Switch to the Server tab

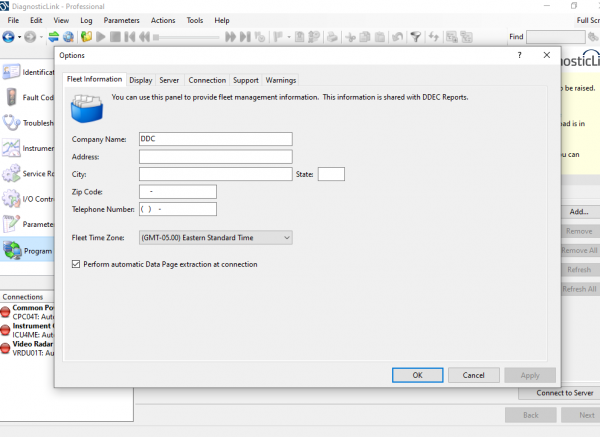point(169,80)
